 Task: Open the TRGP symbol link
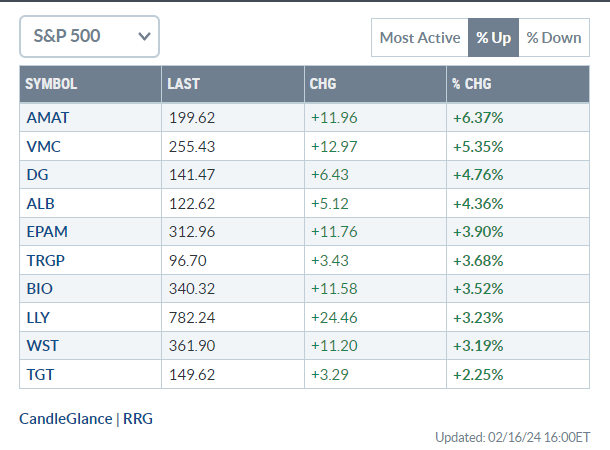click(x=46, y=261)
